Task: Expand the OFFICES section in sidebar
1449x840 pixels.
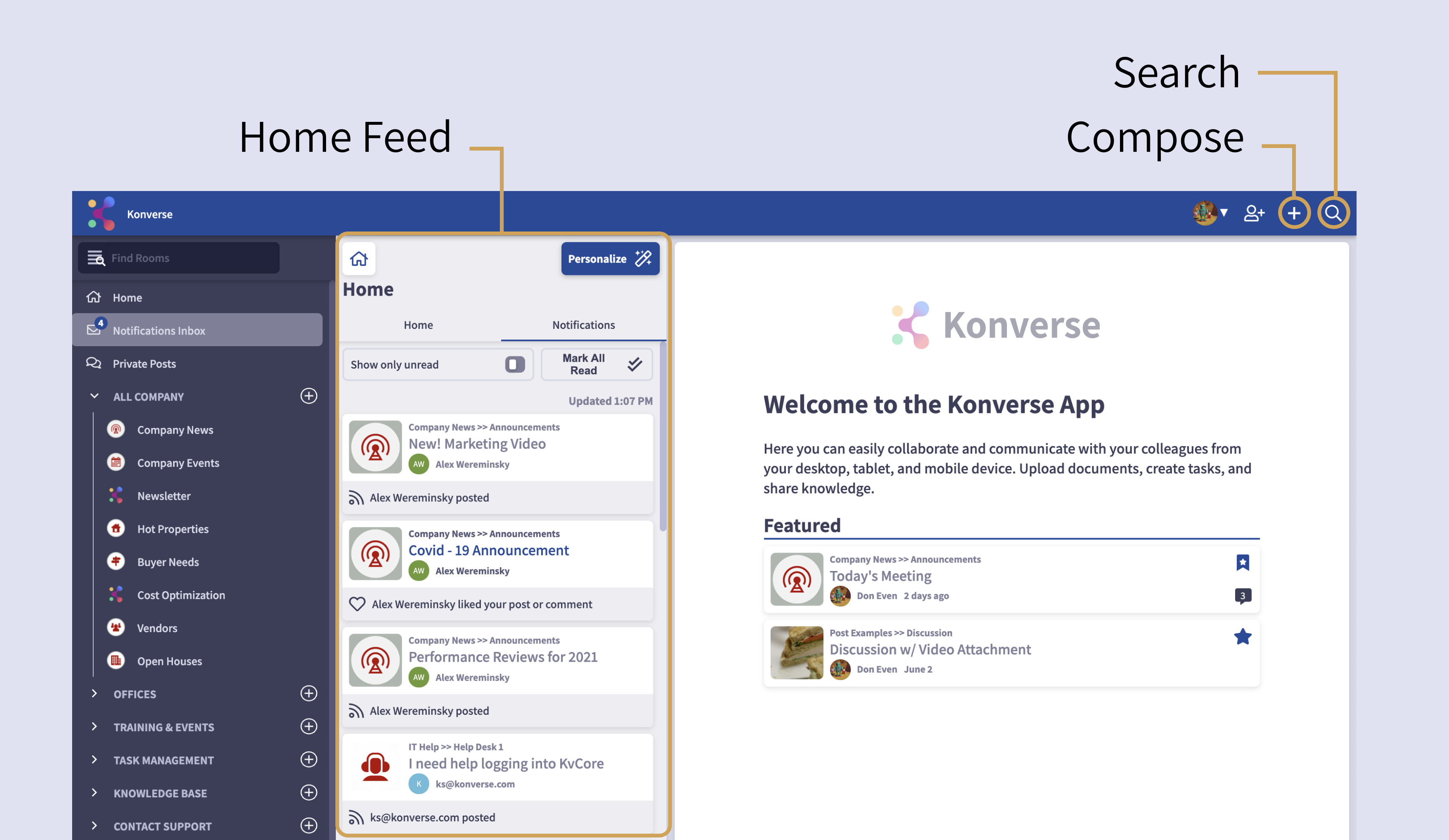Action: [93, 693]
